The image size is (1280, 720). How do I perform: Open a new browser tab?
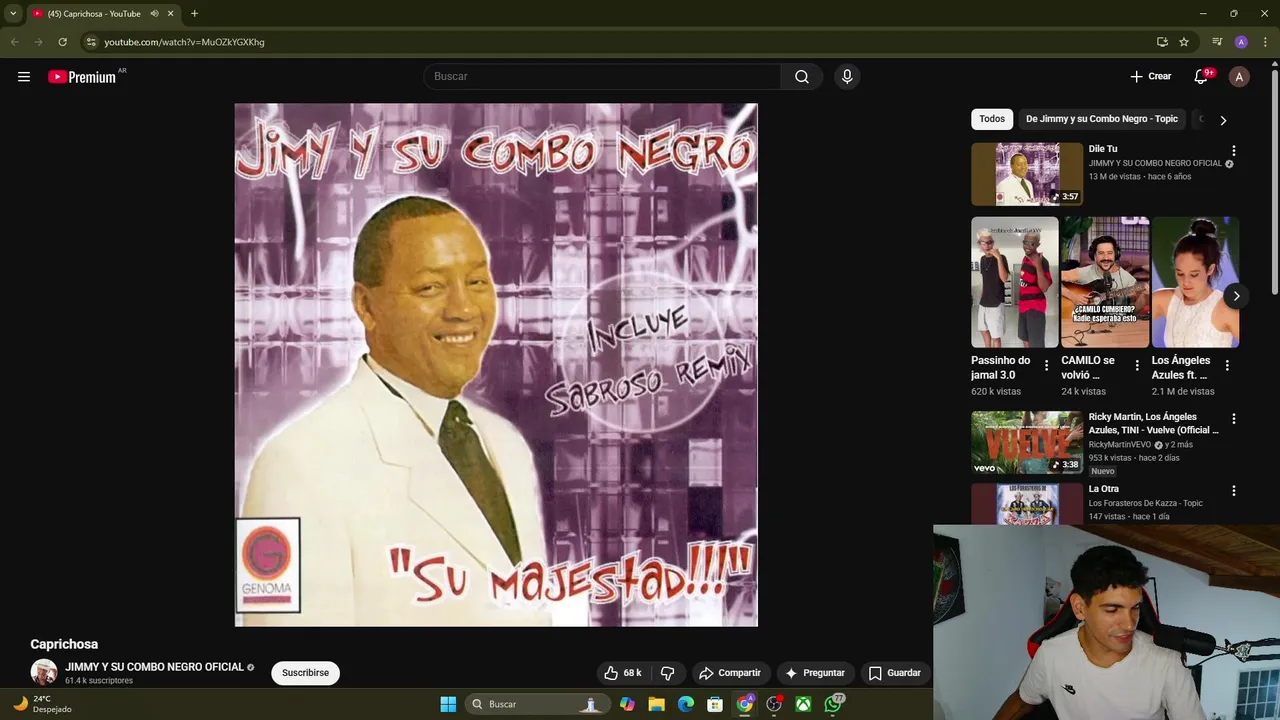click(194, 14)
